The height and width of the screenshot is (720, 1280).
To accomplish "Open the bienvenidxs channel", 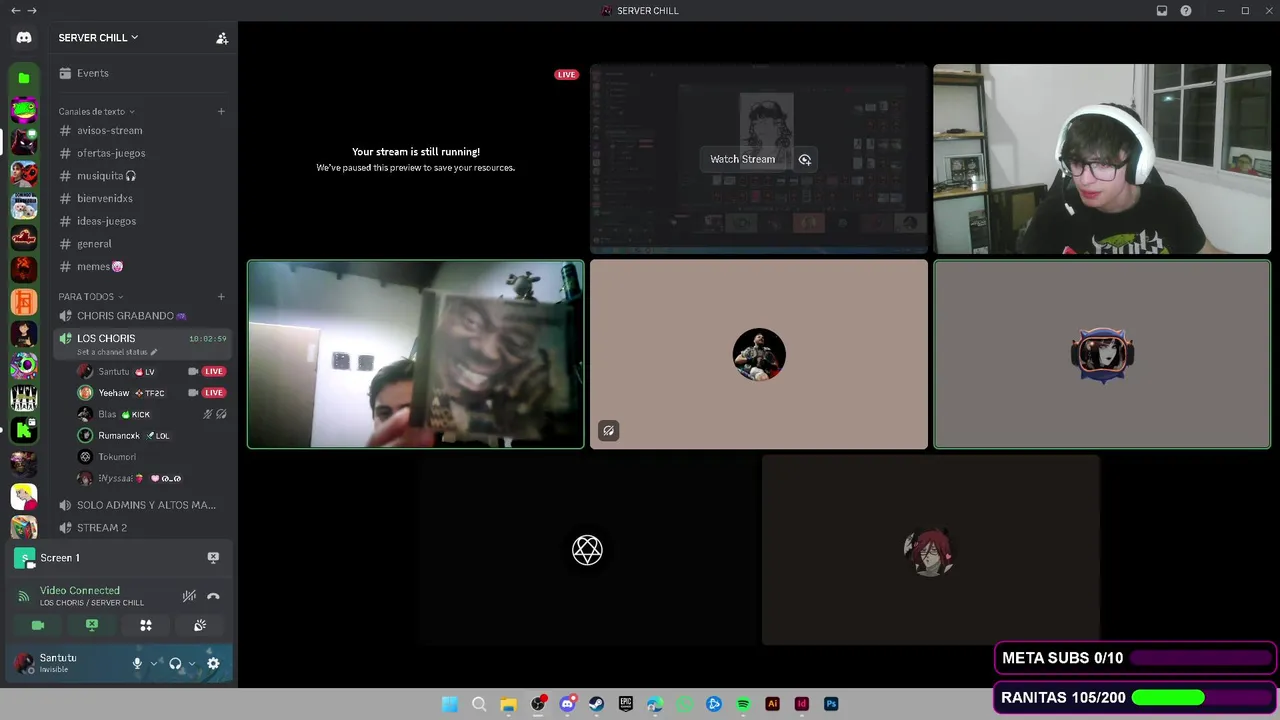I will coord(143,198).
